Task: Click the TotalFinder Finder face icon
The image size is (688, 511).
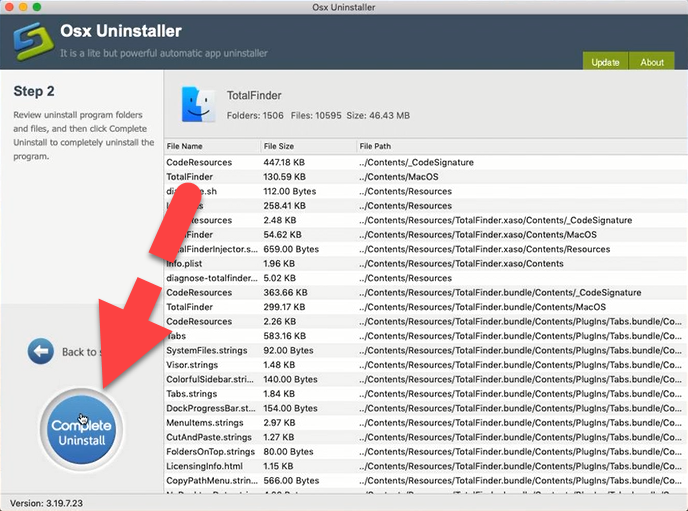Action: click(x=198, y=104)
